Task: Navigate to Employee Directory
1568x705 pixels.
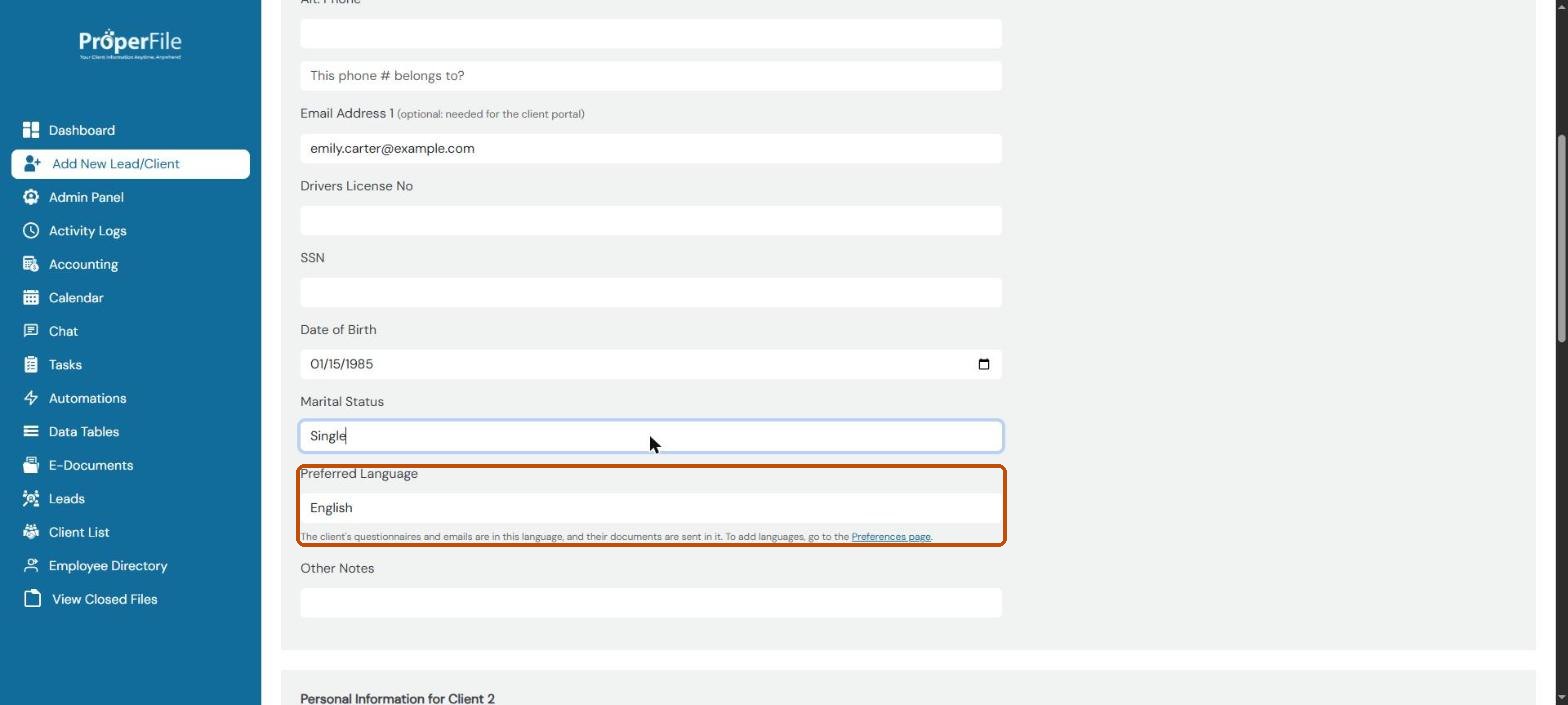Action: pos(108,566)
